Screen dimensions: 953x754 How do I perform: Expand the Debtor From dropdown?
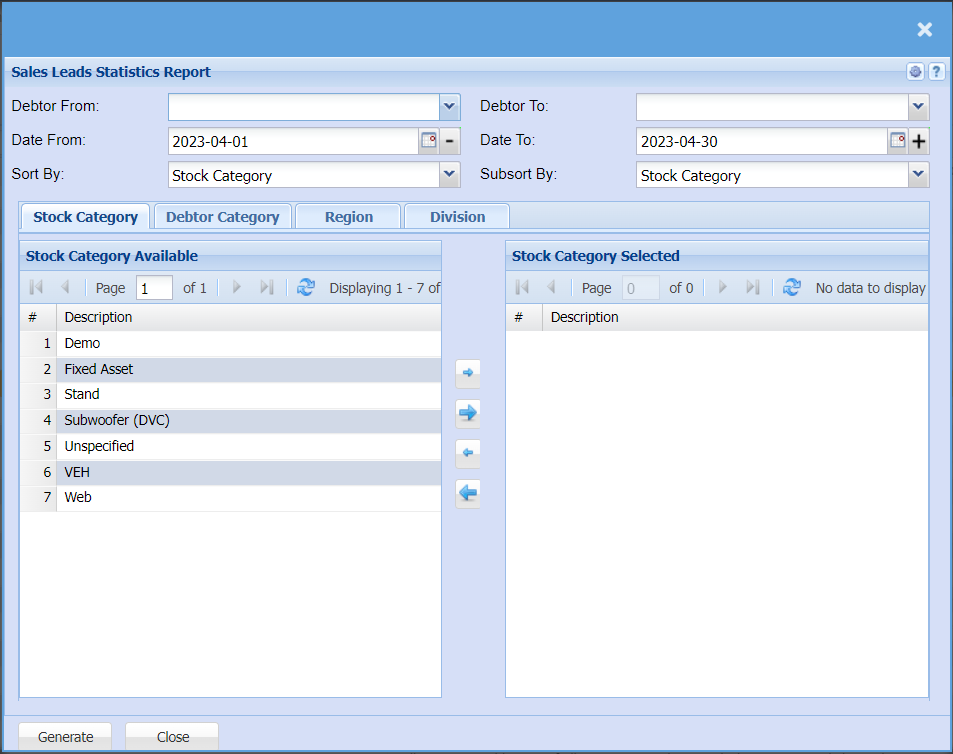pyautogui.click(x=449, y=106)
